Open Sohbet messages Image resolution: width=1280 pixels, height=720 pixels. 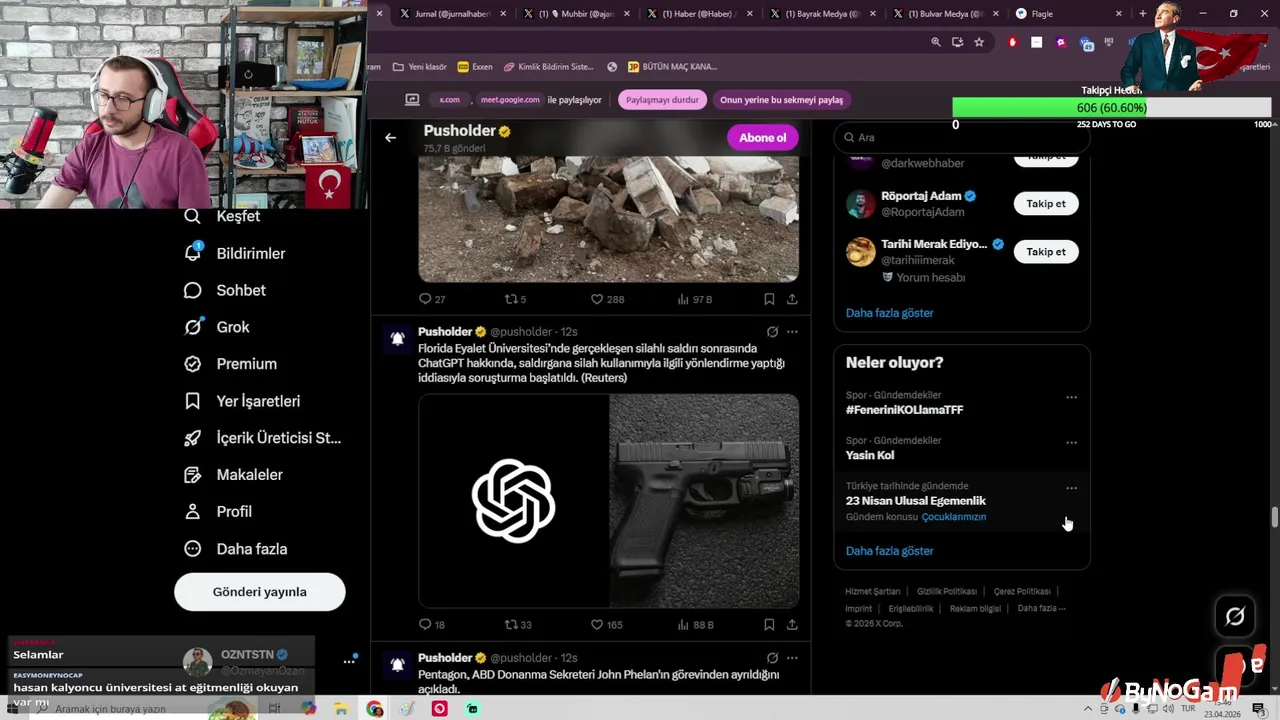226,290
